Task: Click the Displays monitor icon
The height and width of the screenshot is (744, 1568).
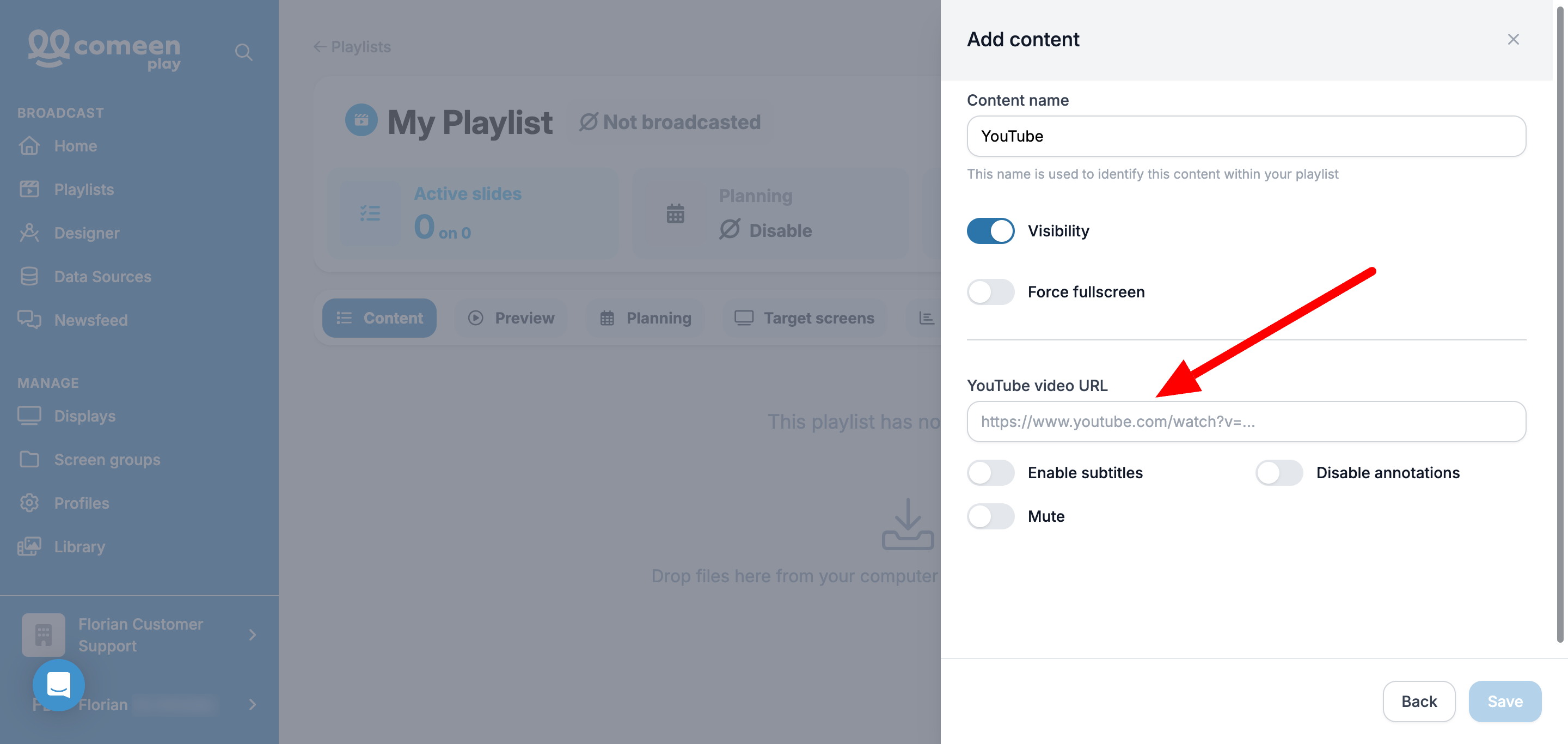Action: [x=29, y=416]
